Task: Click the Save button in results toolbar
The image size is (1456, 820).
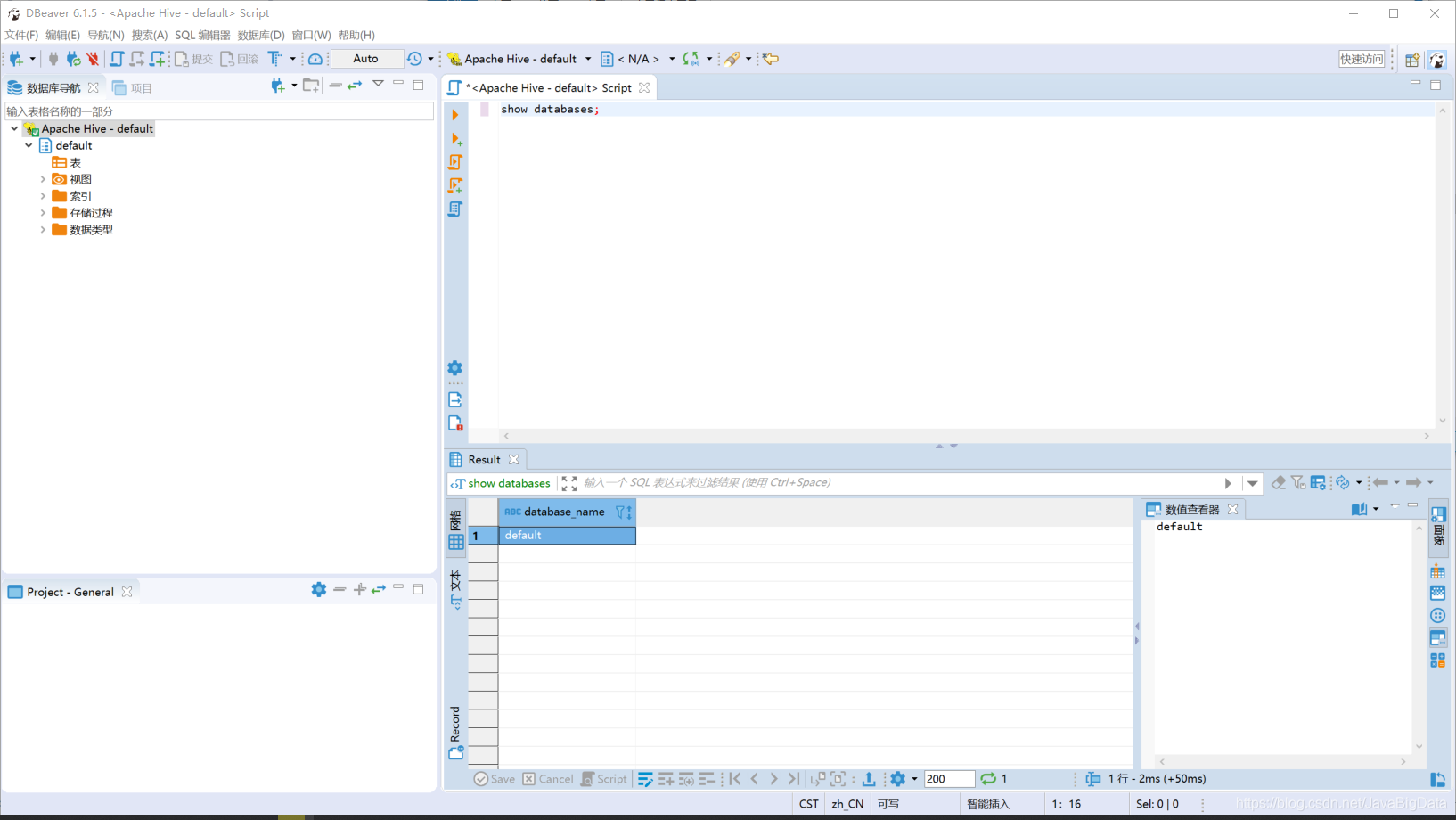Action: pos(495,779)
